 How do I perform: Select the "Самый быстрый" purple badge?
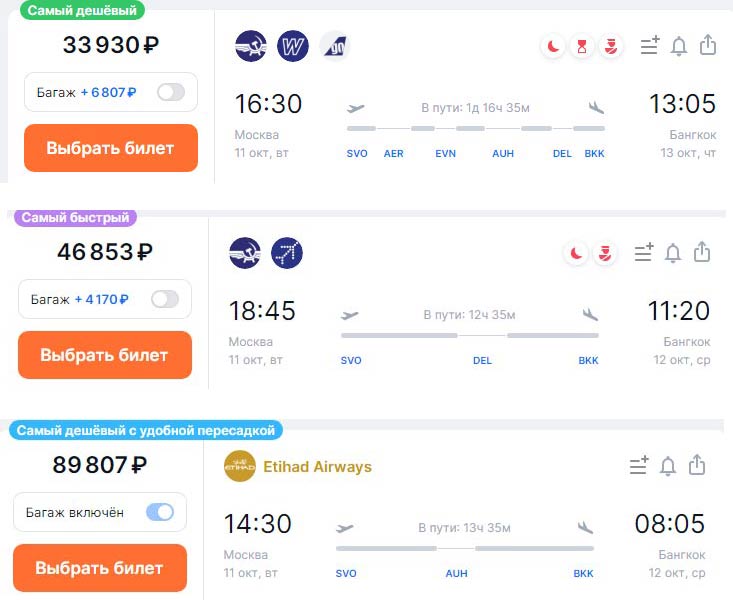(76, 217)
